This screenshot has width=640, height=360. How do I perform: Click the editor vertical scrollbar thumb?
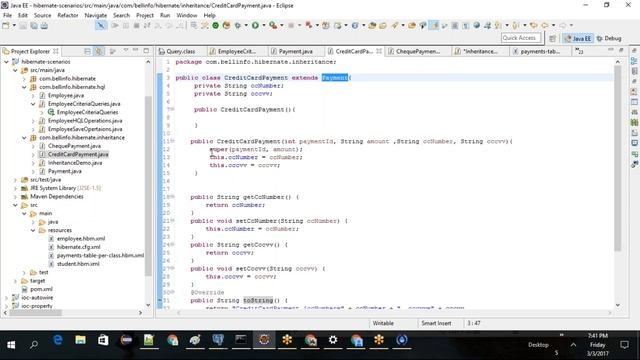pyautogui.click(x=618, y=158)
